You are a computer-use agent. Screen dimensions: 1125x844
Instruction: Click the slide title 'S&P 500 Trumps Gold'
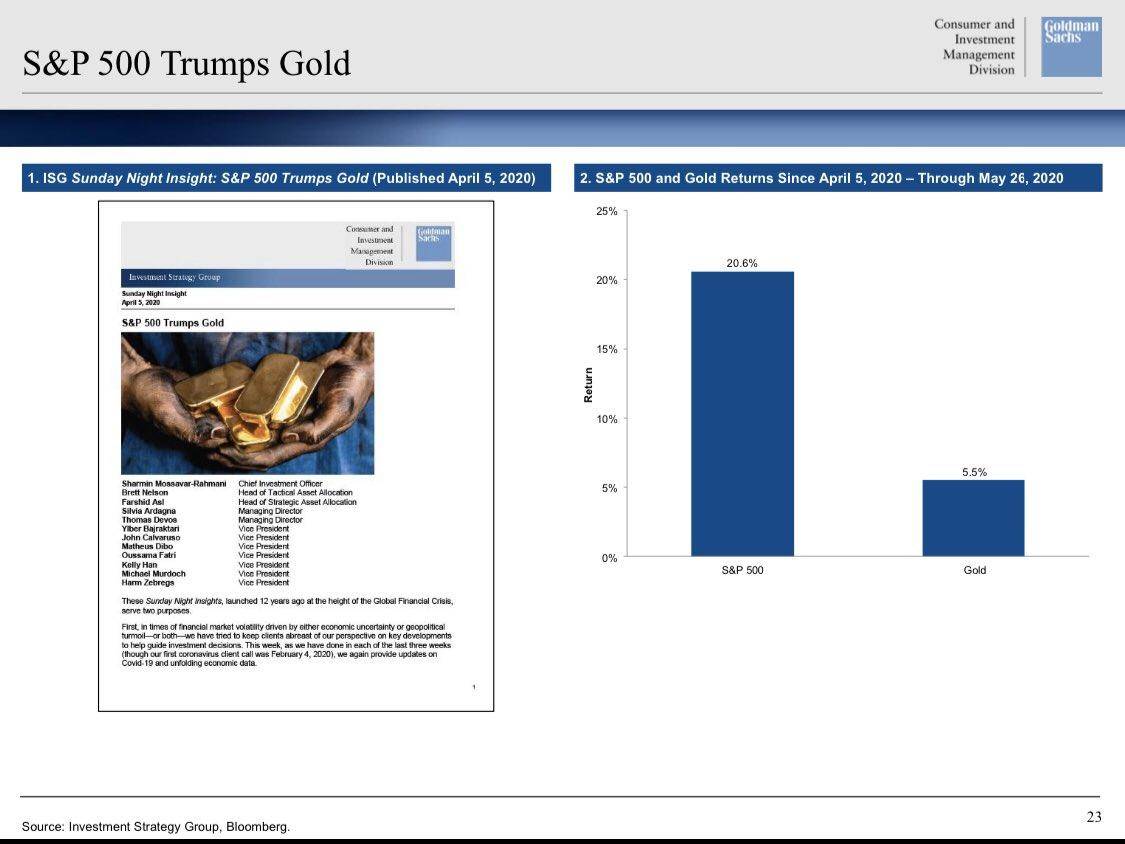pos(187,62)
